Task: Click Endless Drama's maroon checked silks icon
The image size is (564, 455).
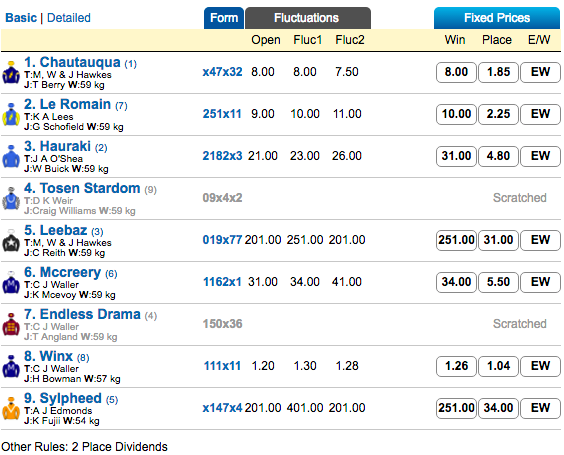Action: tap(11, 324)
